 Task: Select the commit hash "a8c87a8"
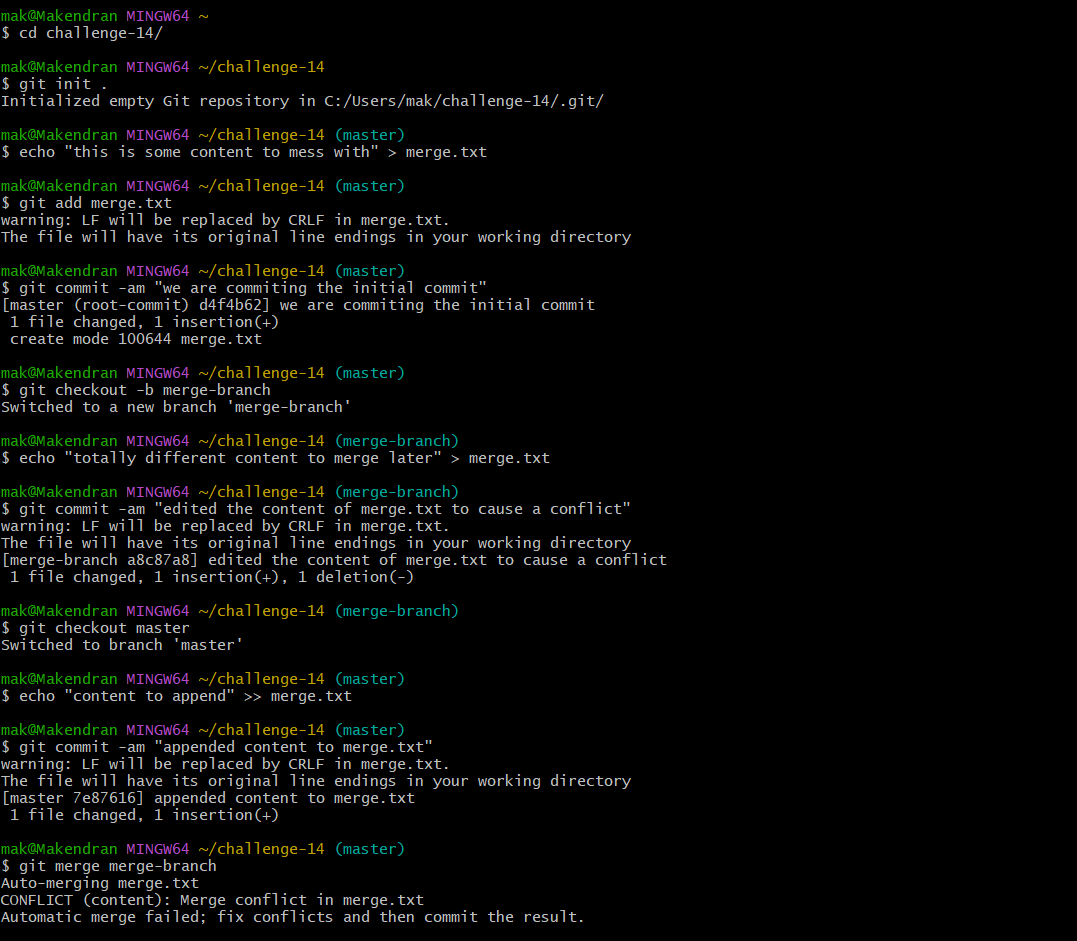(x=159, y=560)
